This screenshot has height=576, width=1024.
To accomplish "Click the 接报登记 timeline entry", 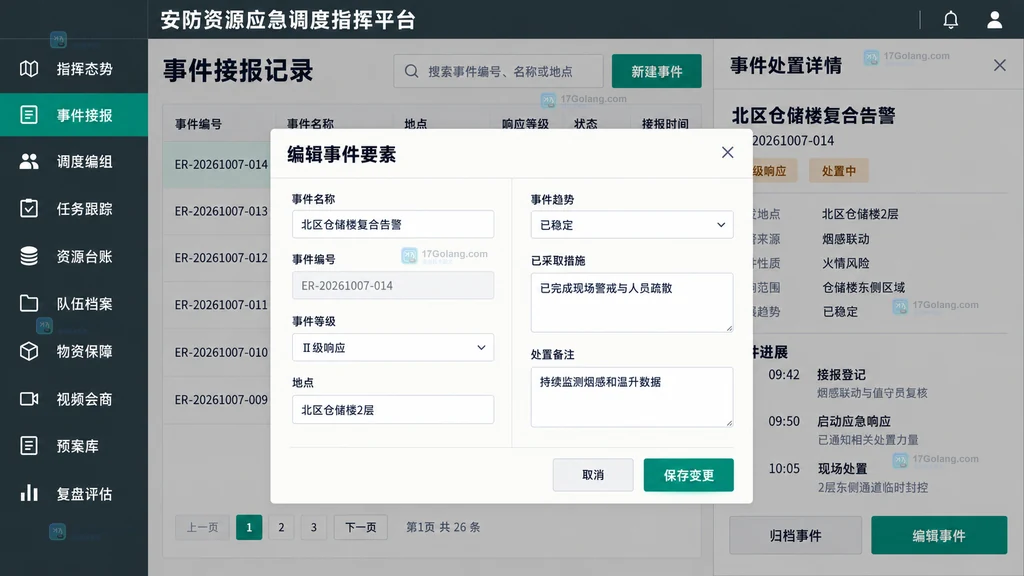I will [x=841, y=375].
